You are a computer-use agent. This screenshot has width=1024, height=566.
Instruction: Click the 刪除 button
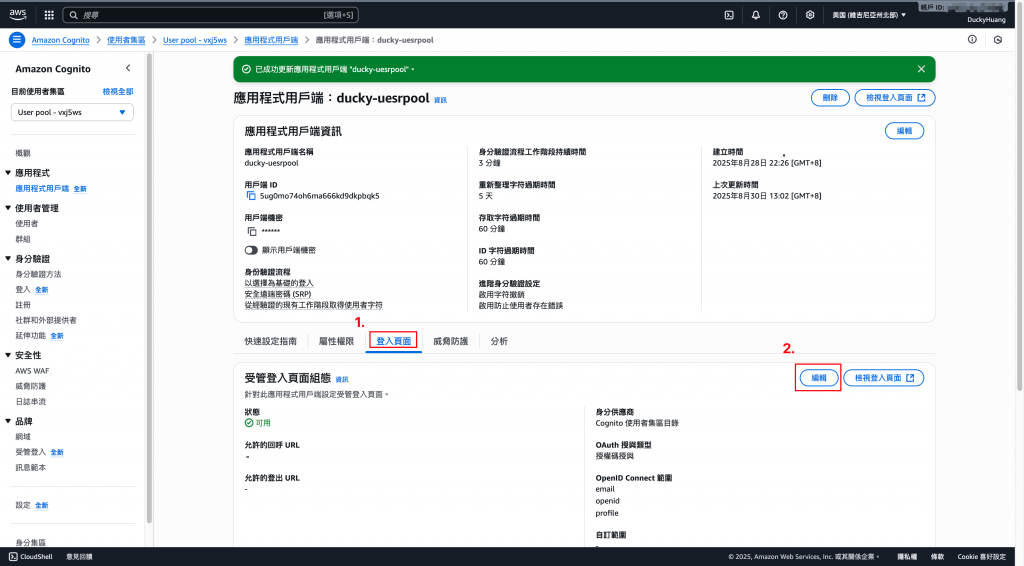click(x=830, y=98)
